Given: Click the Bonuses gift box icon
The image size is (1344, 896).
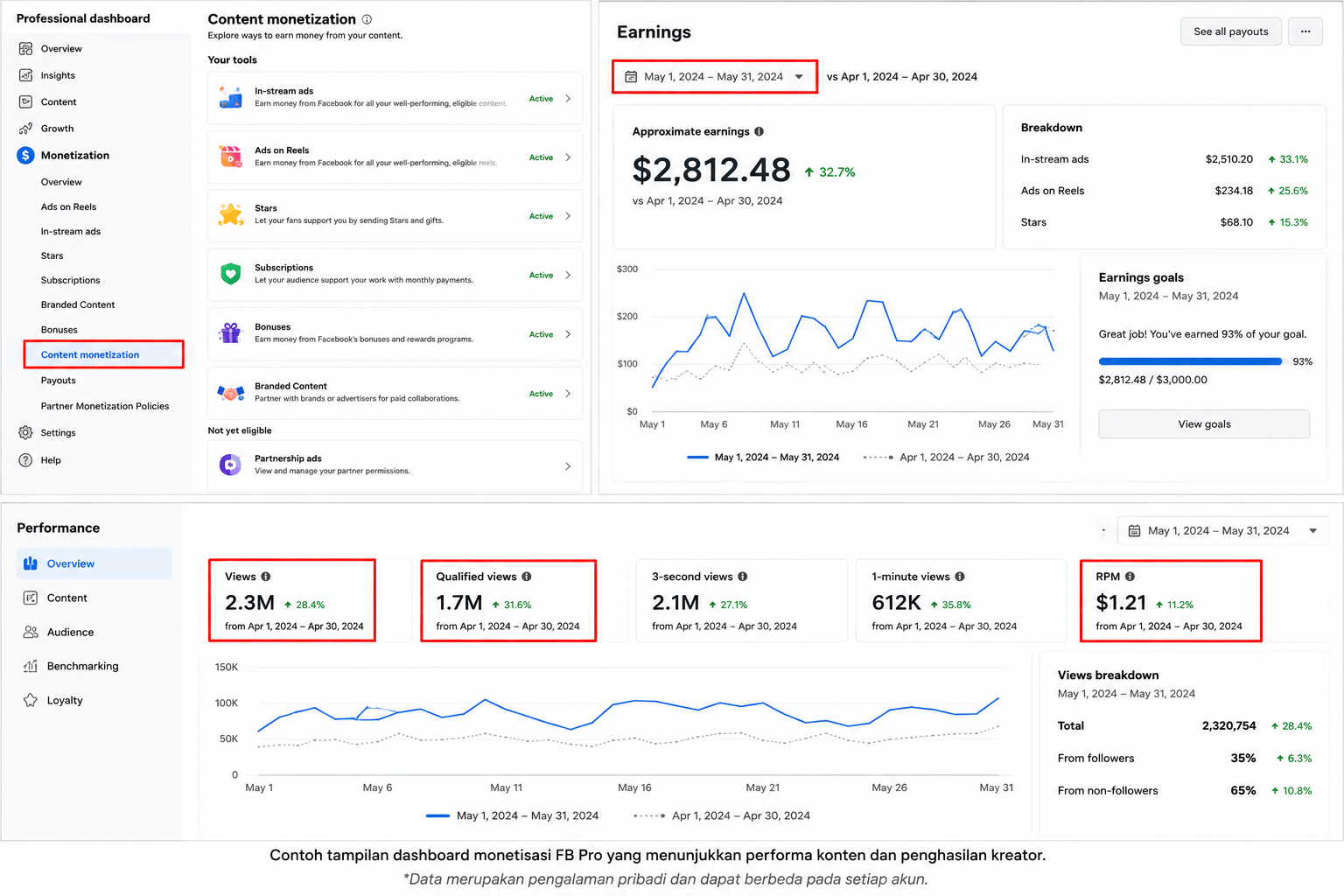Looking at the screenshot, I should pyautogui.click(x=231, y=333).
